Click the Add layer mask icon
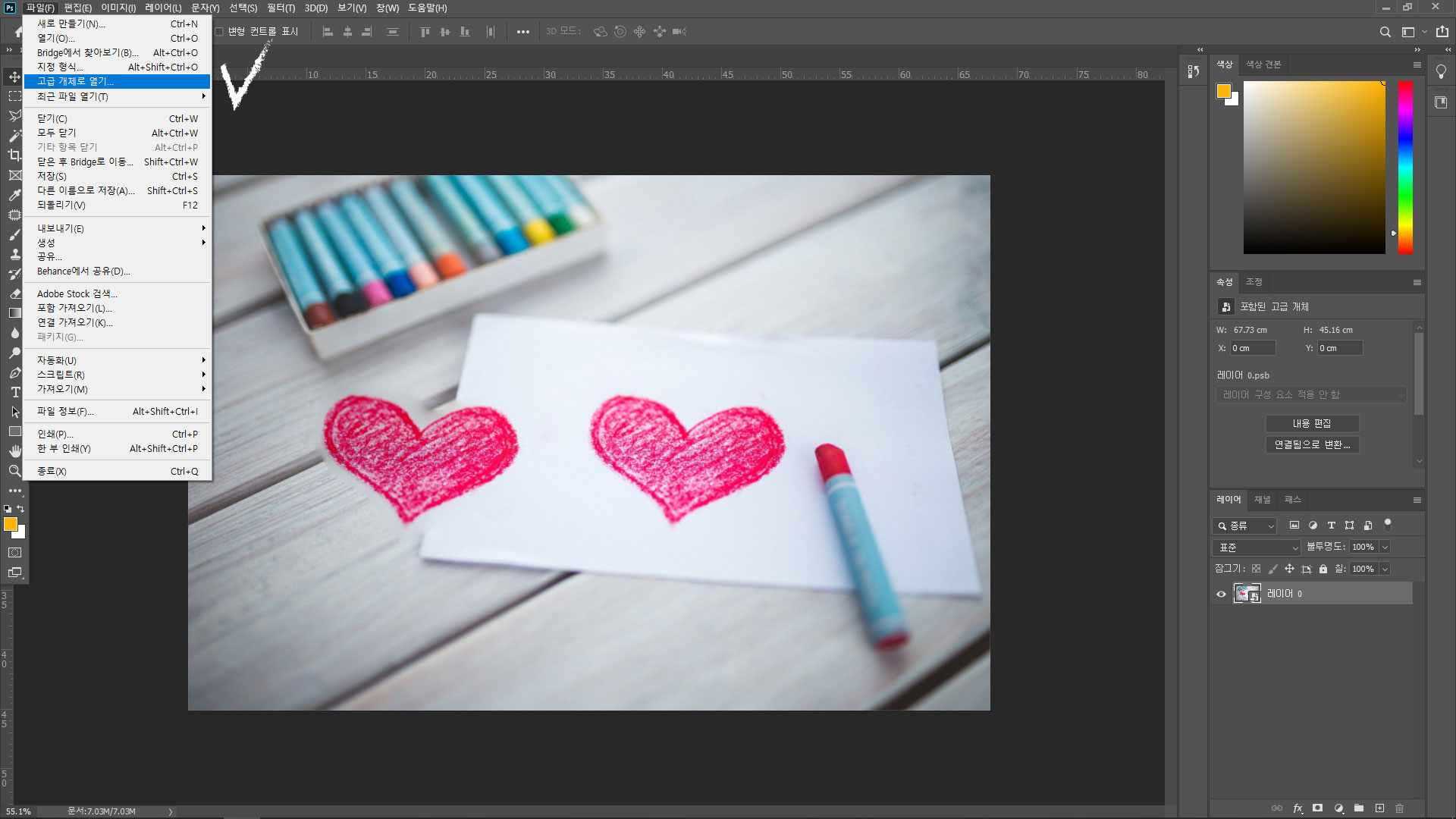The image size is (1456, 819). click(1318, 808)
